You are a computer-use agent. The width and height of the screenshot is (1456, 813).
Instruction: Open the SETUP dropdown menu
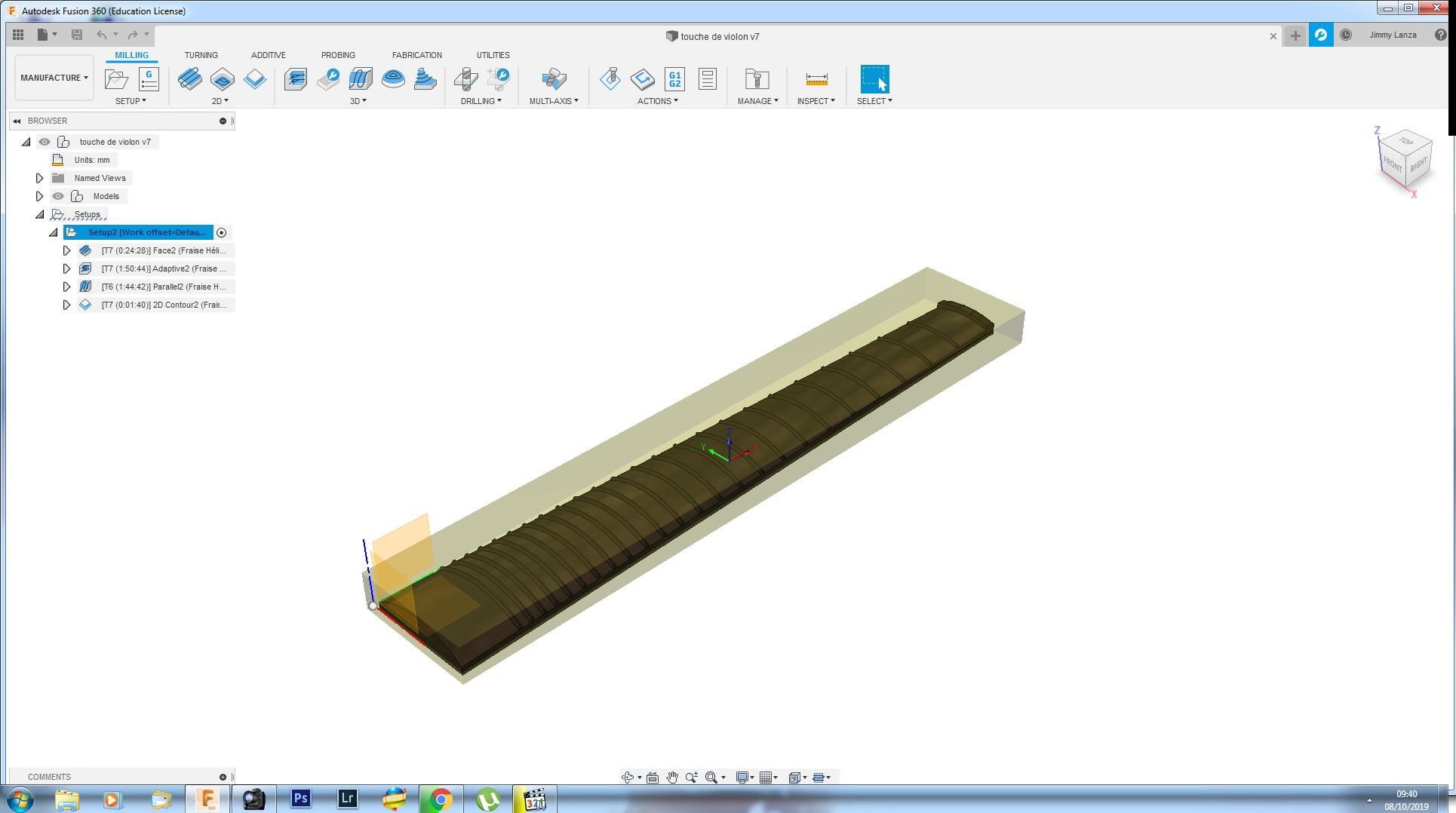(x=131, y=101)
